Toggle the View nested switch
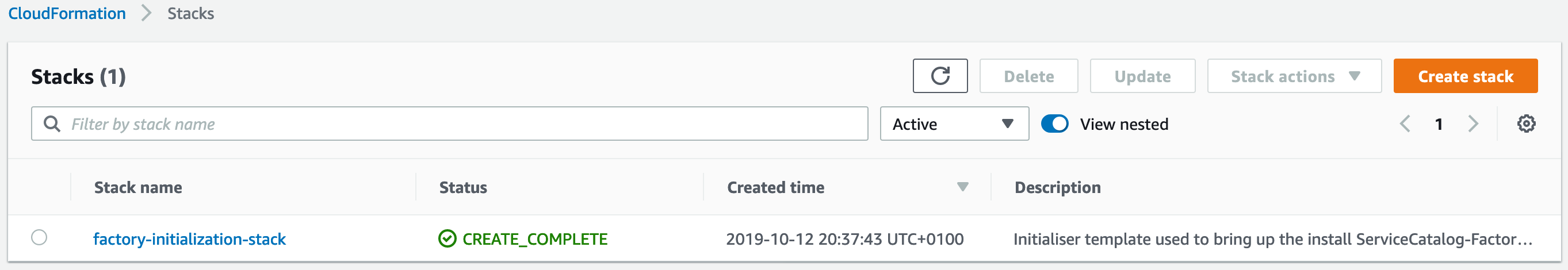The image size is (1568, 270). click(1055, 124)
